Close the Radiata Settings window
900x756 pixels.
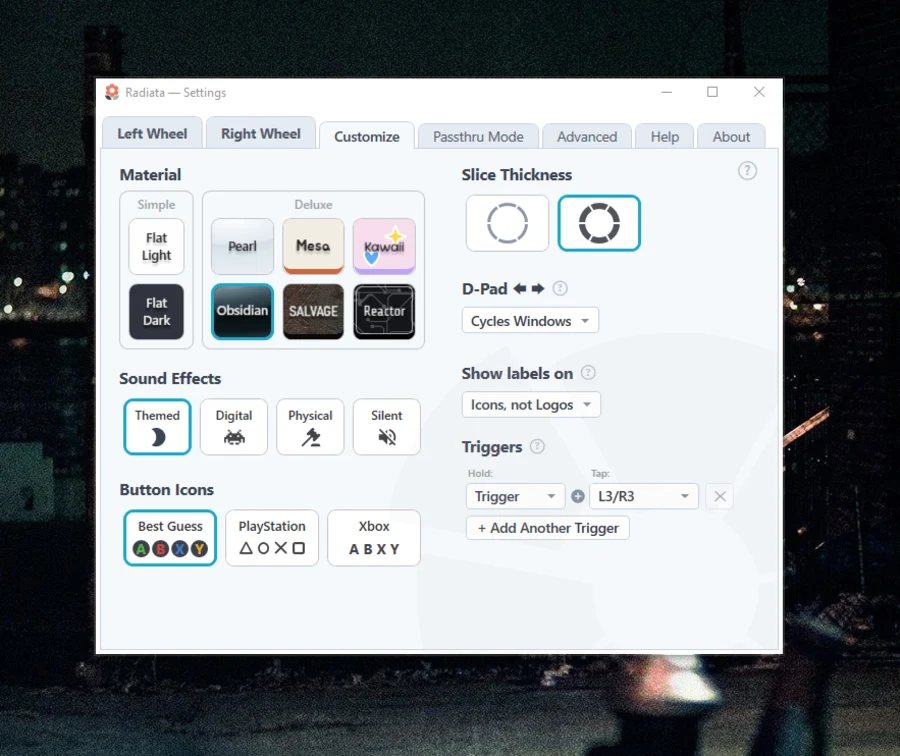click(759, 92)
